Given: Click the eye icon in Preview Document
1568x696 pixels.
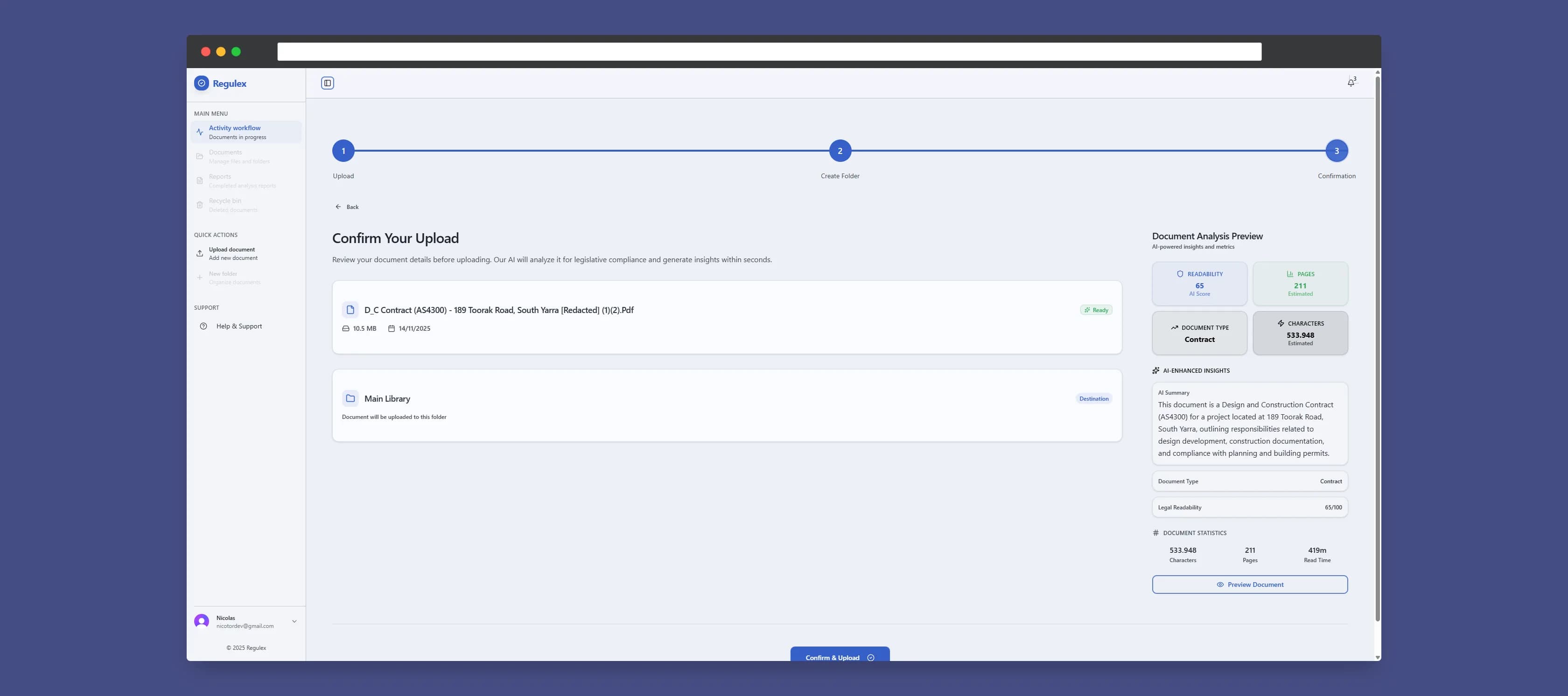Looking at the screenshot, I should click(1220, 585).
